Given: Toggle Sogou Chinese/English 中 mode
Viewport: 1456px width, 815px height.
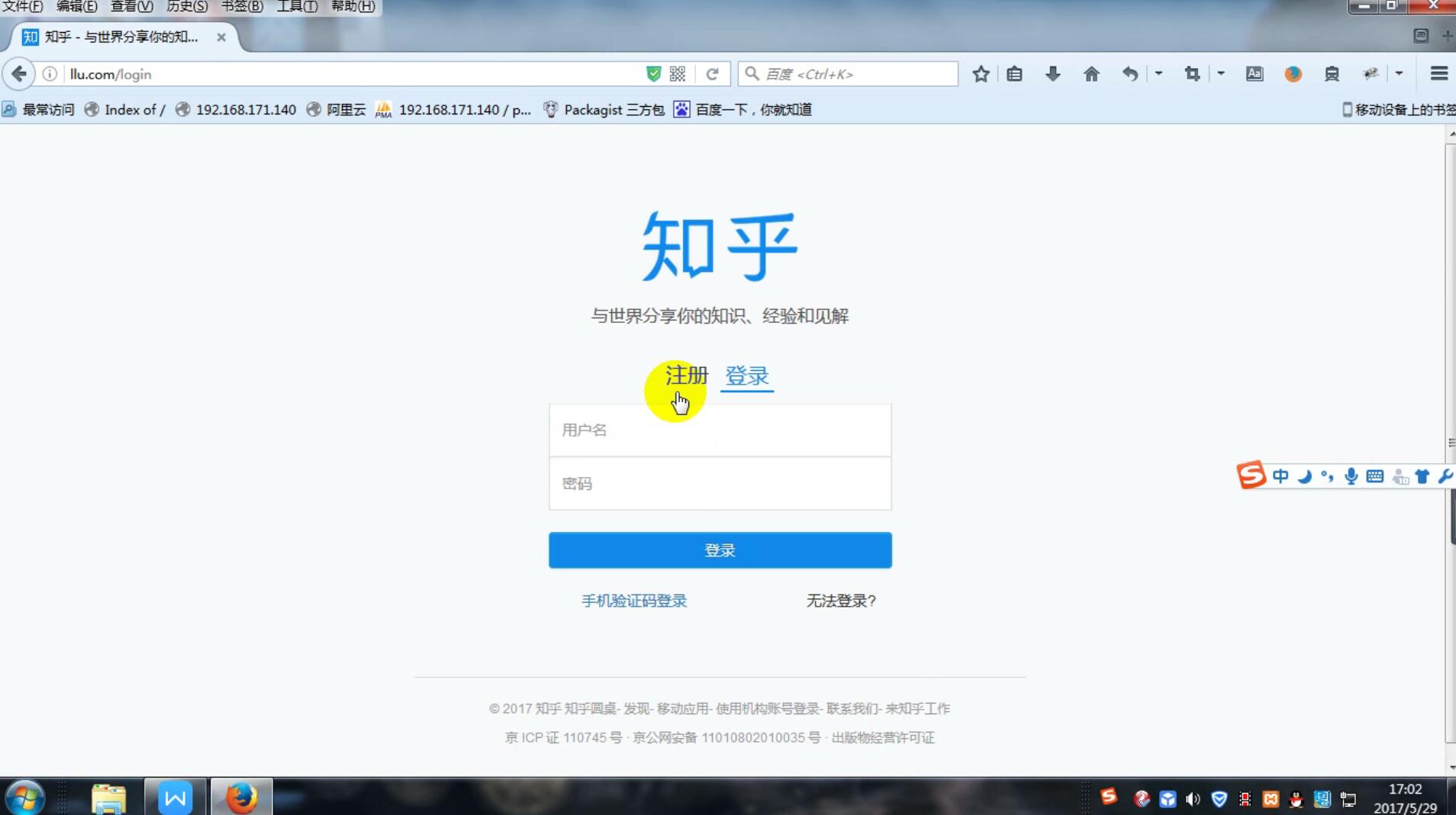Looking at the screenshot, I should [1280, 476].
